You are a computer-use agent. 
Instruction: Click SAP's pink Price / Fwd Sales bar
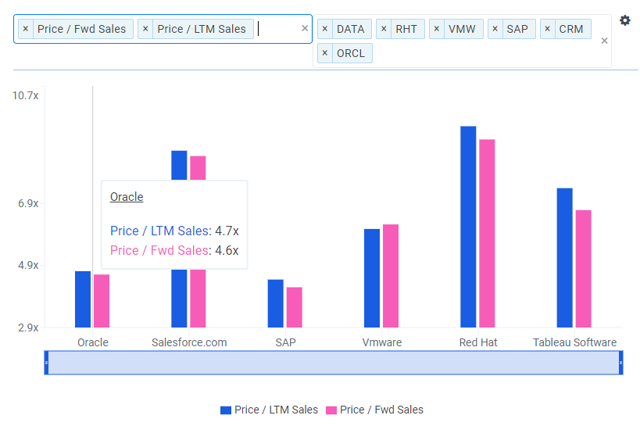click(x=294, y=307)
